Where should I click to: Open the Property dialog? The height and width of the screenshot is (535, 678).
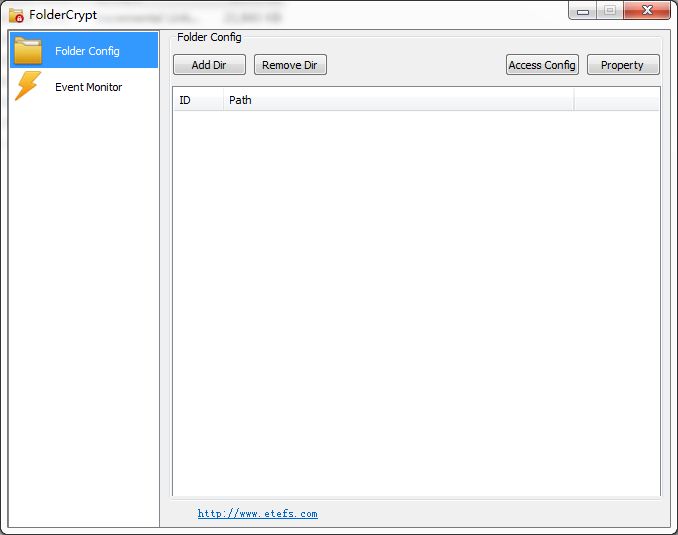click(623, 65)
